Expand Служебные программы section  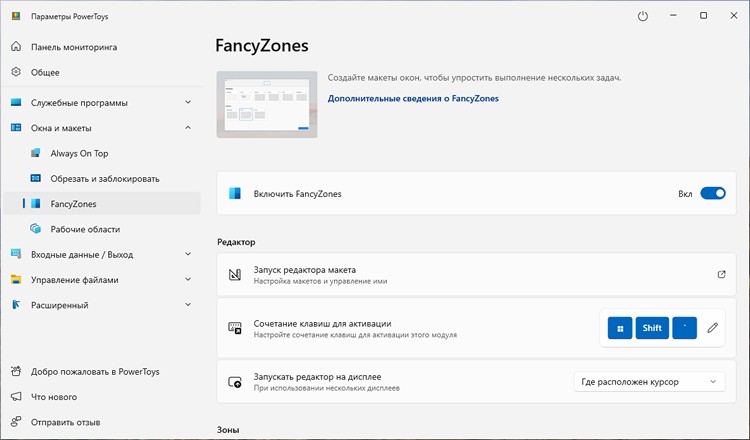102,102
